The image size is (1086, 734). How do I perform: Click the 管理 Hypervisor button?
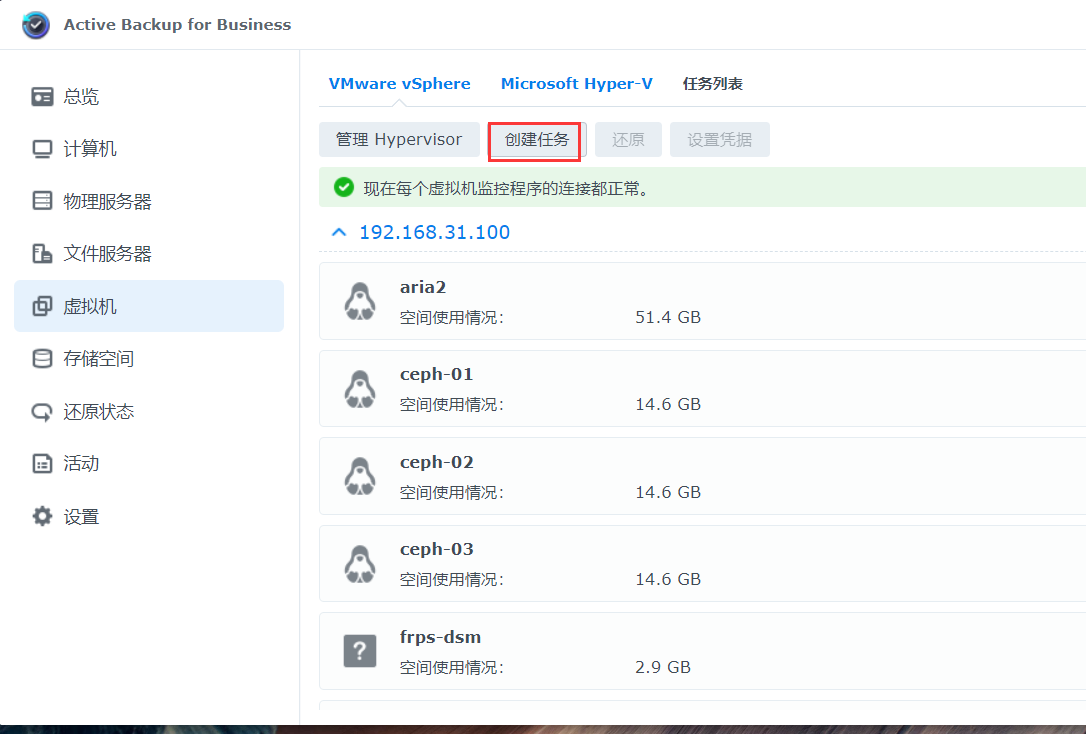coord(399,140)
